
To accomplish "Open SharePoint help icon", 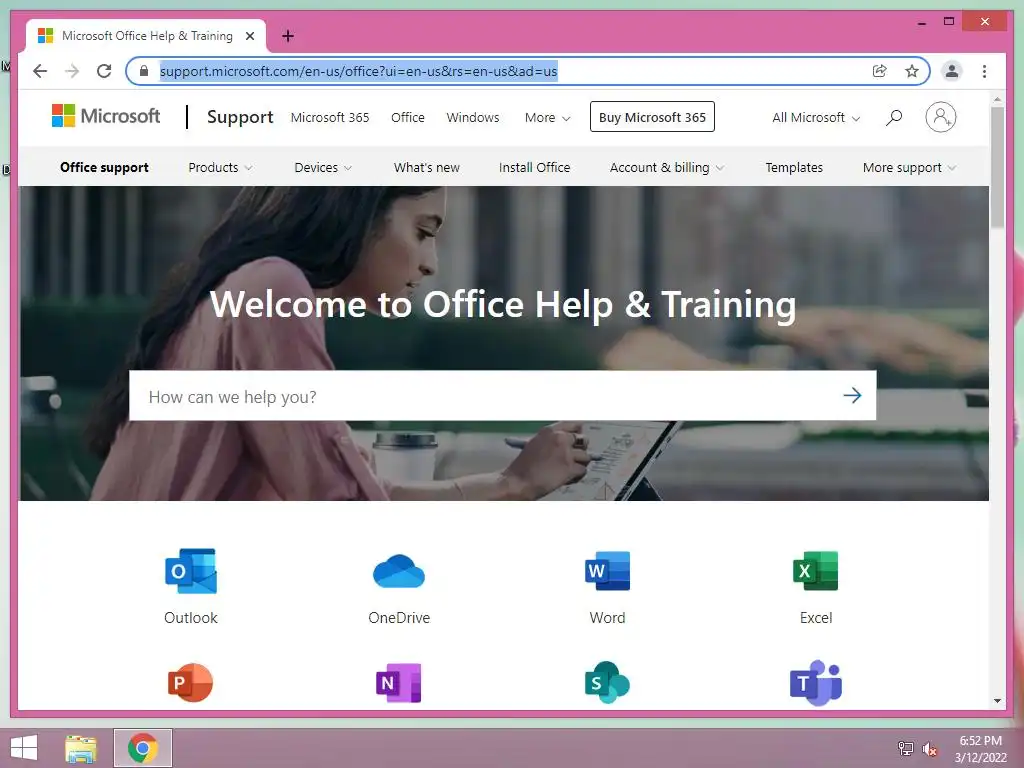I will click(x=607, y=682).
